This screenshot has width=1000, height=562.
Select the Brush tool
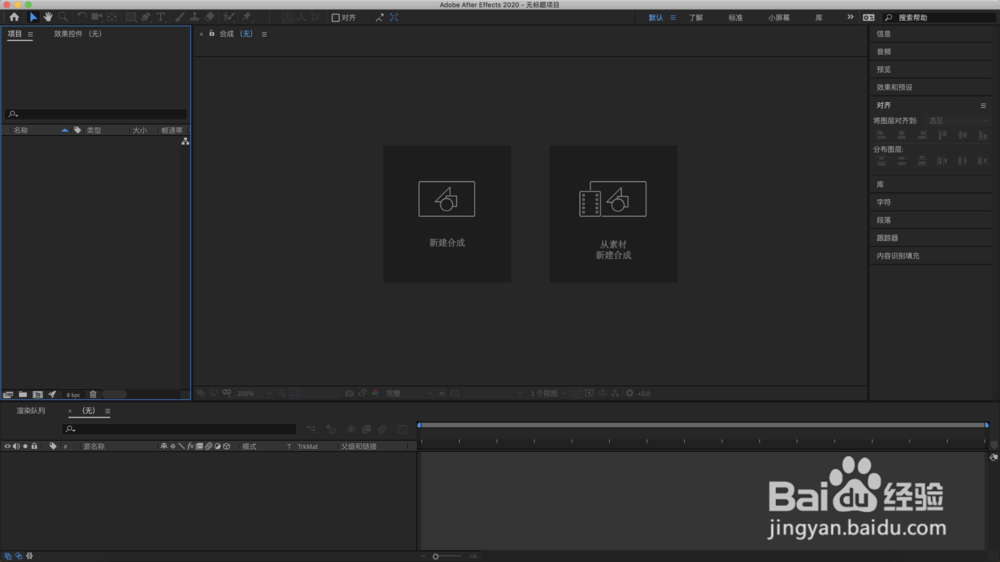[180, 17]
